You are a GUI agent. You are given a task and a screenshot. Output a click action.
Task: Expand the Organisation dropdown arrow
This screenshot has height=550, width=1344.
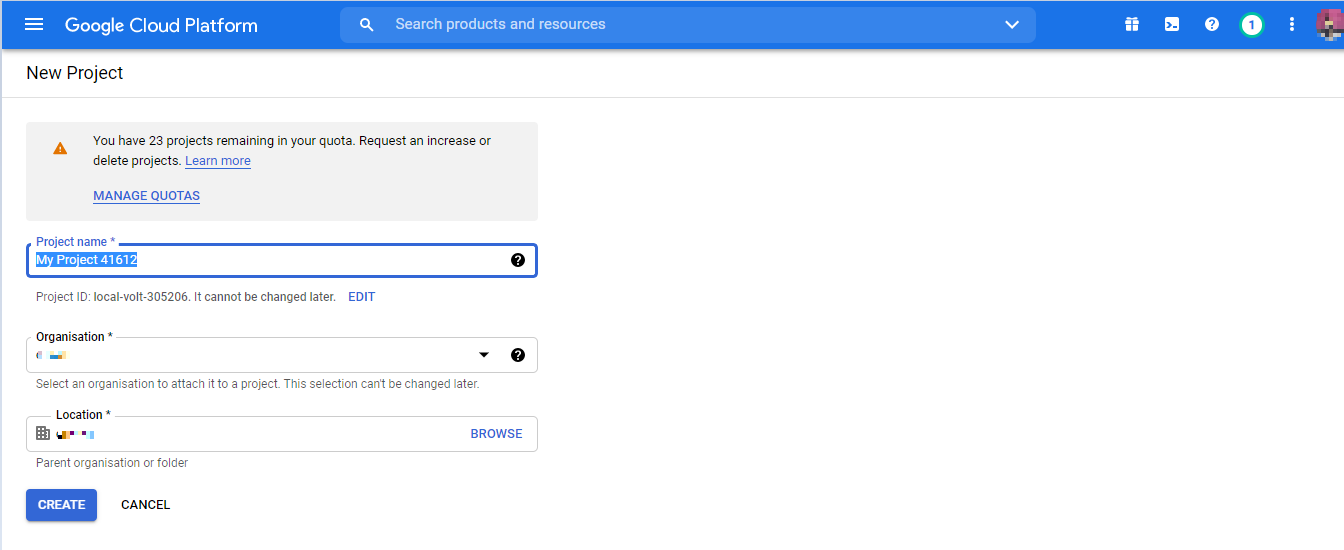coord(484,355)
